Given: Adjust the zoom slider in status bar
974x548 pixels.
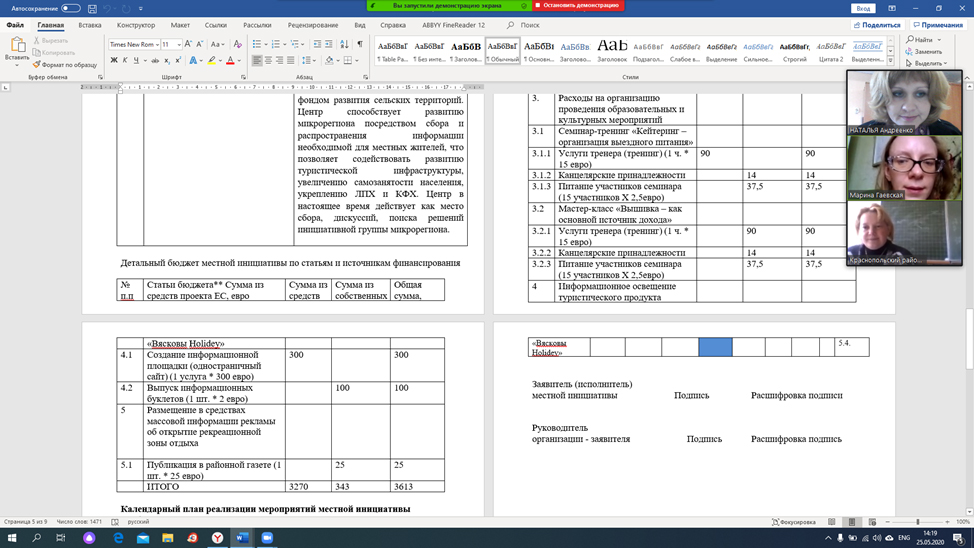Looking at the screenshot, I should tap(917, 522).
